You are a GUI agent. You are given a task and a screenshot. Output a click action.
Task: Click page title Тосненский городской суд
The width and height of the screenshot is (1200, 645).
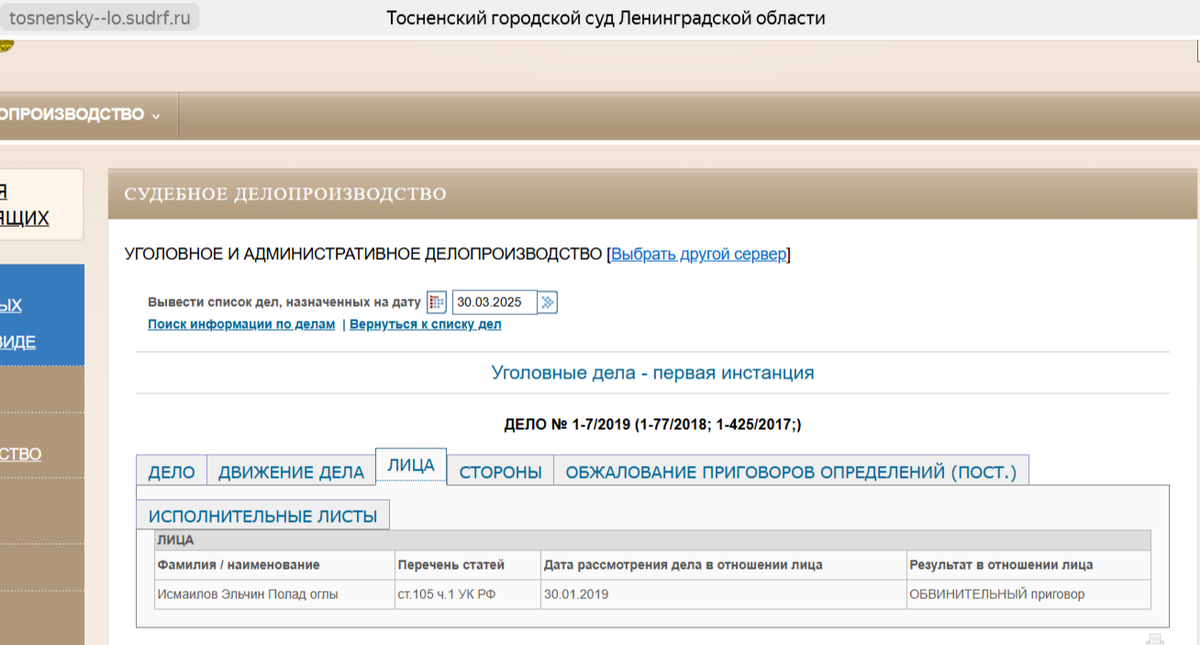(x=606, y=18)
